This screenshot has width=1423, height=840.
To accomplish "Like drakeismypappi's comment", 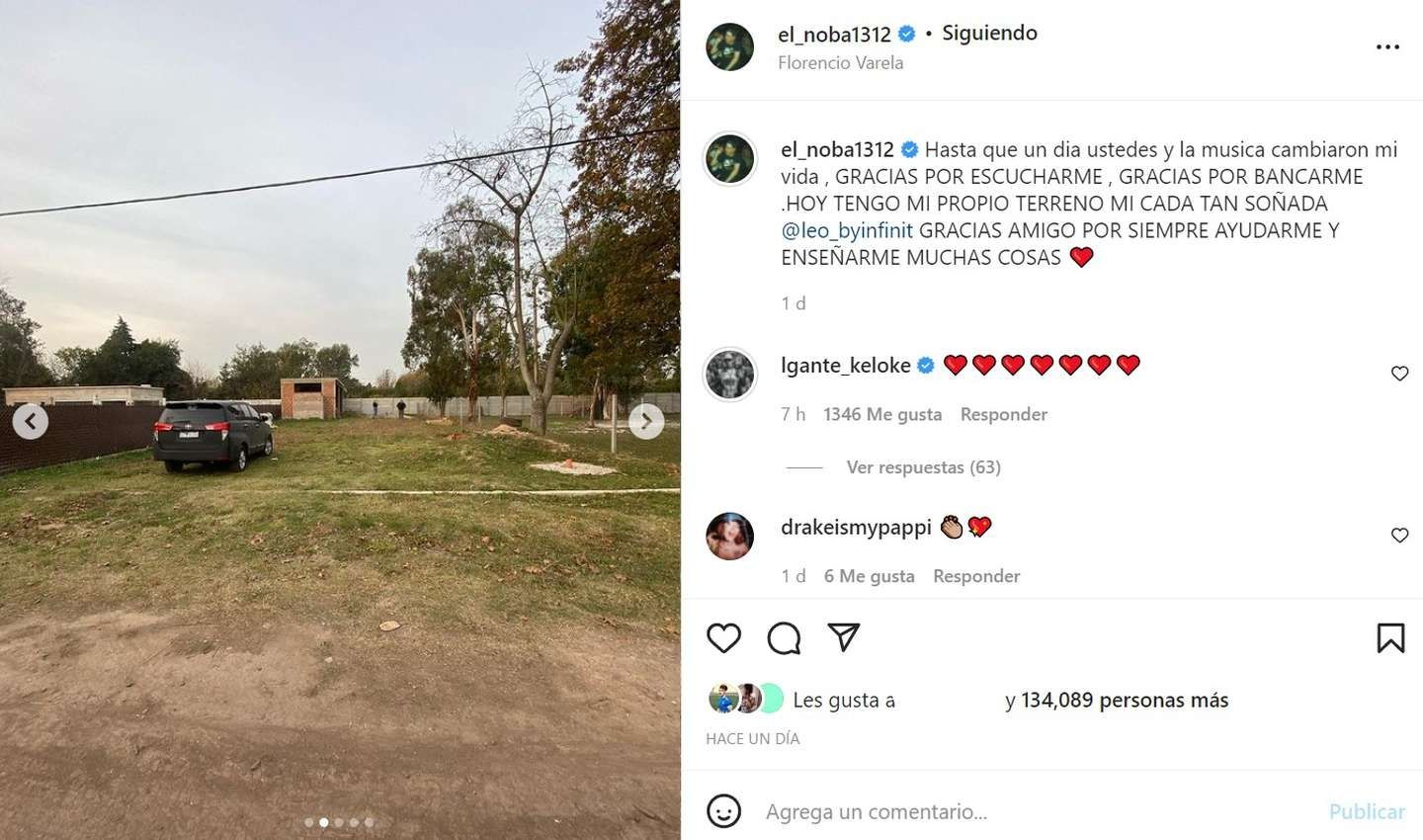I will tap(1399, 536).
